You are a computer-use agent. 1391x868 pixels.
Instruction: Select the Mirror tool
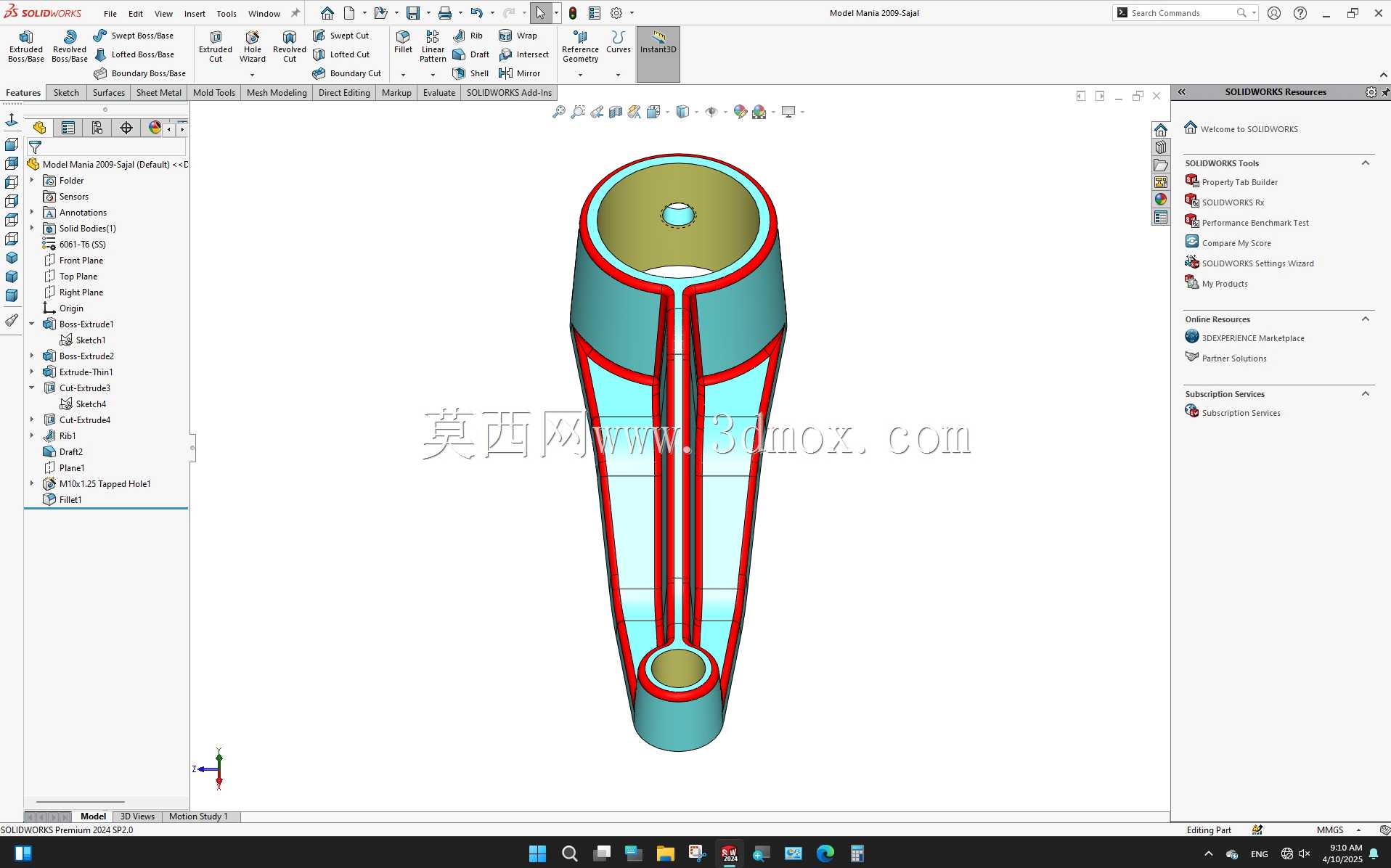click(x=520, y=73)
